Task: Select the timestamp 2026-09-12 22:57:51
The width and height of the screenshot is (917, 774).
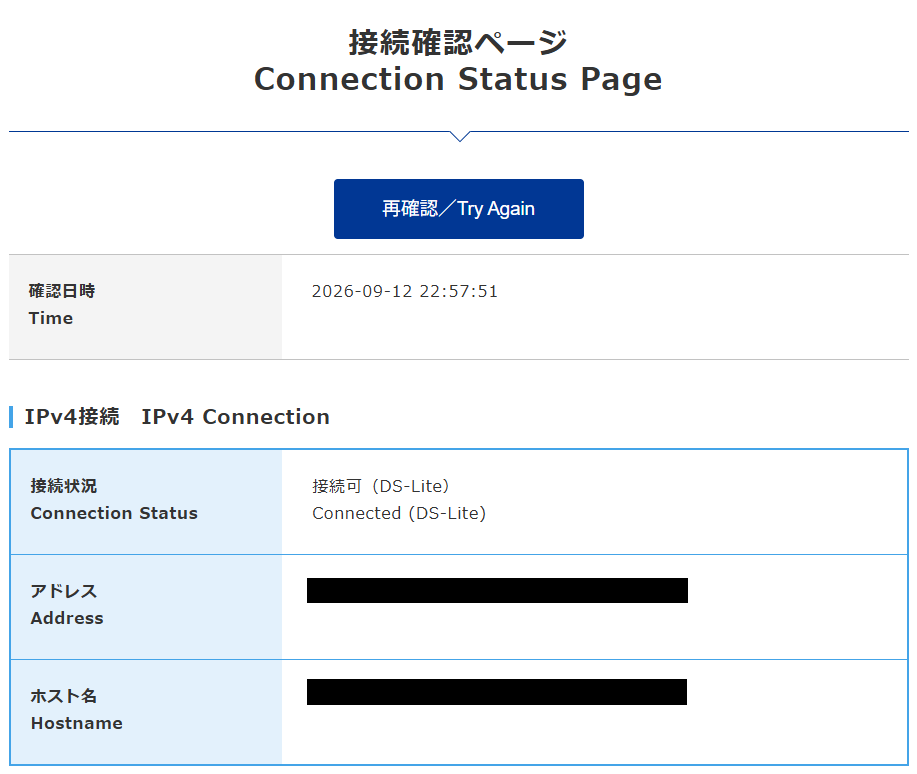Action: pyautogui.click(x=405, y=291)
